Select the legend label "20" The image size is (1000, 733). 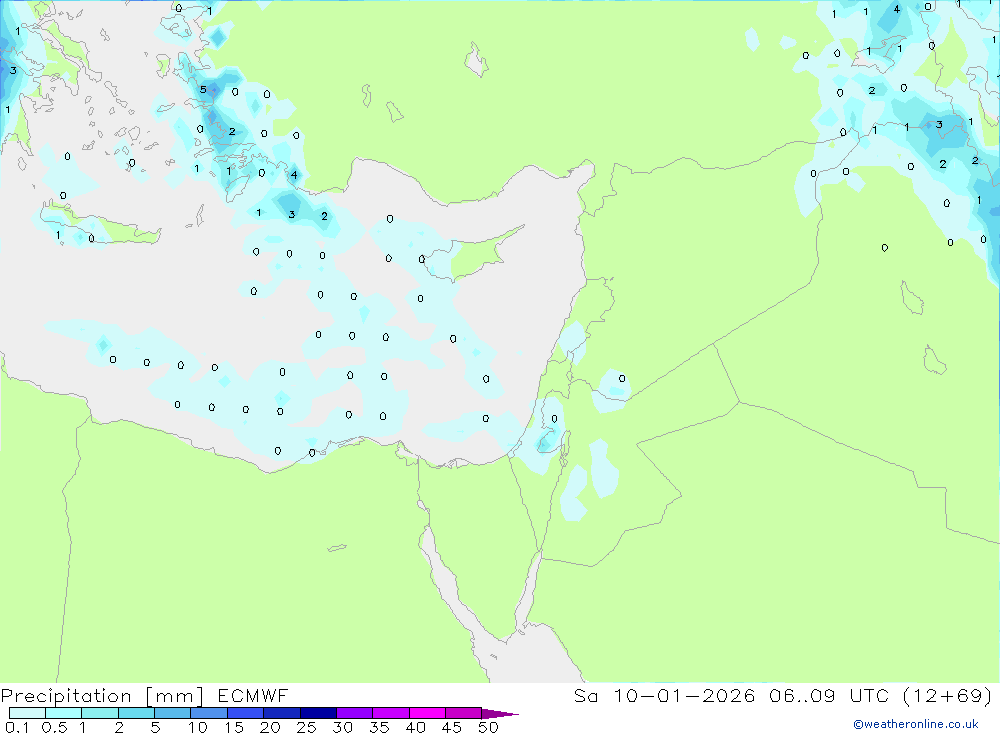(270, 727)
